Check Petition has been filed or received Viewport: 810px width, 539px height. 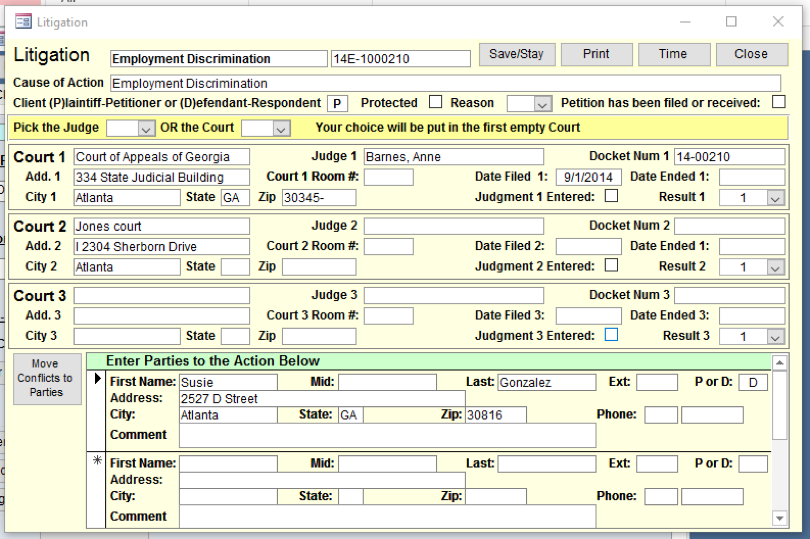pyautogui.click(x=778, y=102)
